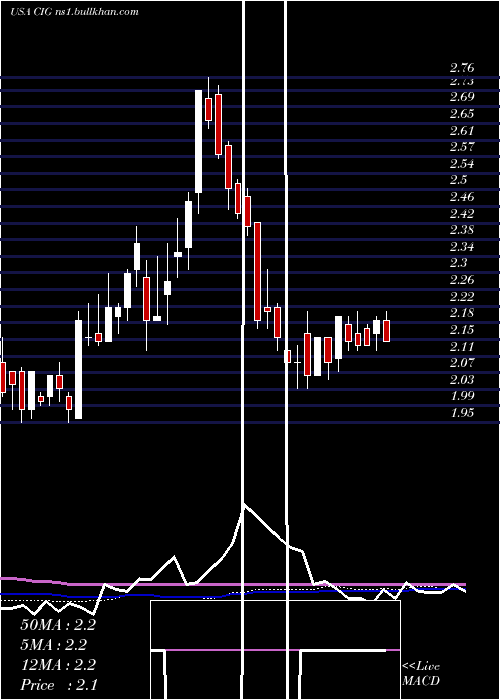This screenshot has height=700, width=500.
Task: Select the 2.61 price axis label
Action: (462, 130)
